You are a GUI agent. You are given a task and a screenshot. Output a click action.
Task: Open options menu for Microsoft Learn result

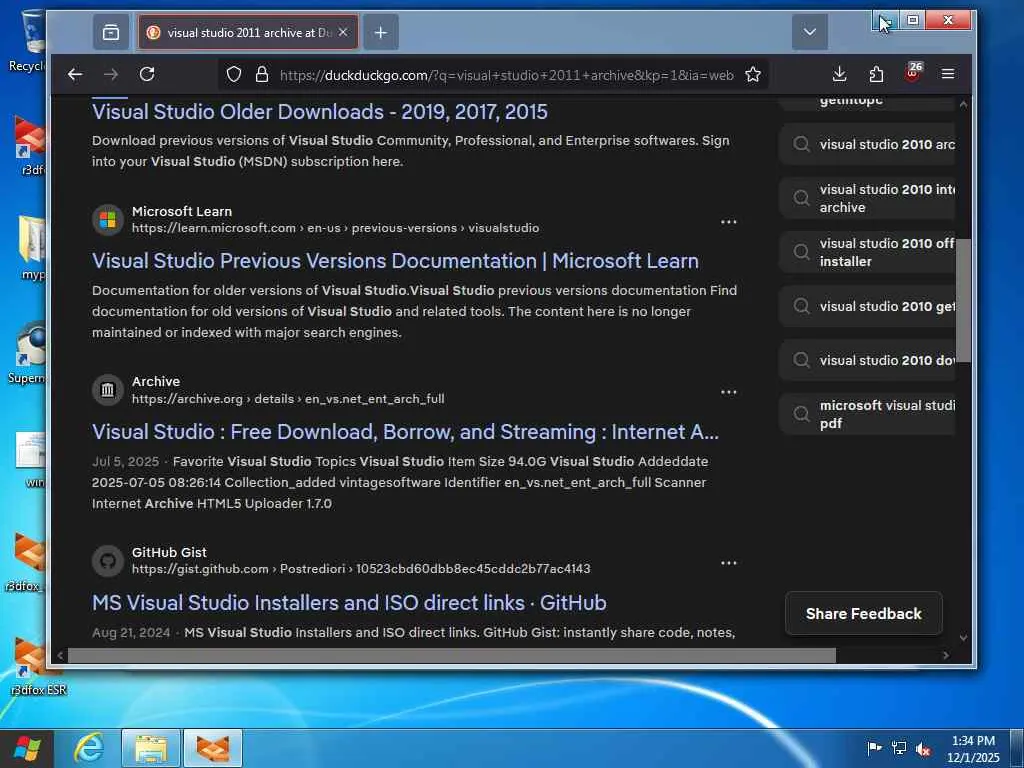click(x=728, y=222)
